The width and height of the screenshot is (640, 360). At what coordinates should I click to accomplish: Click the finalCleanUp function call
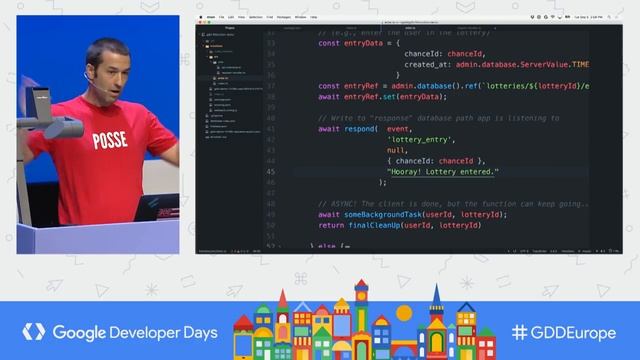pyautogui.click(x=374, y=225)
